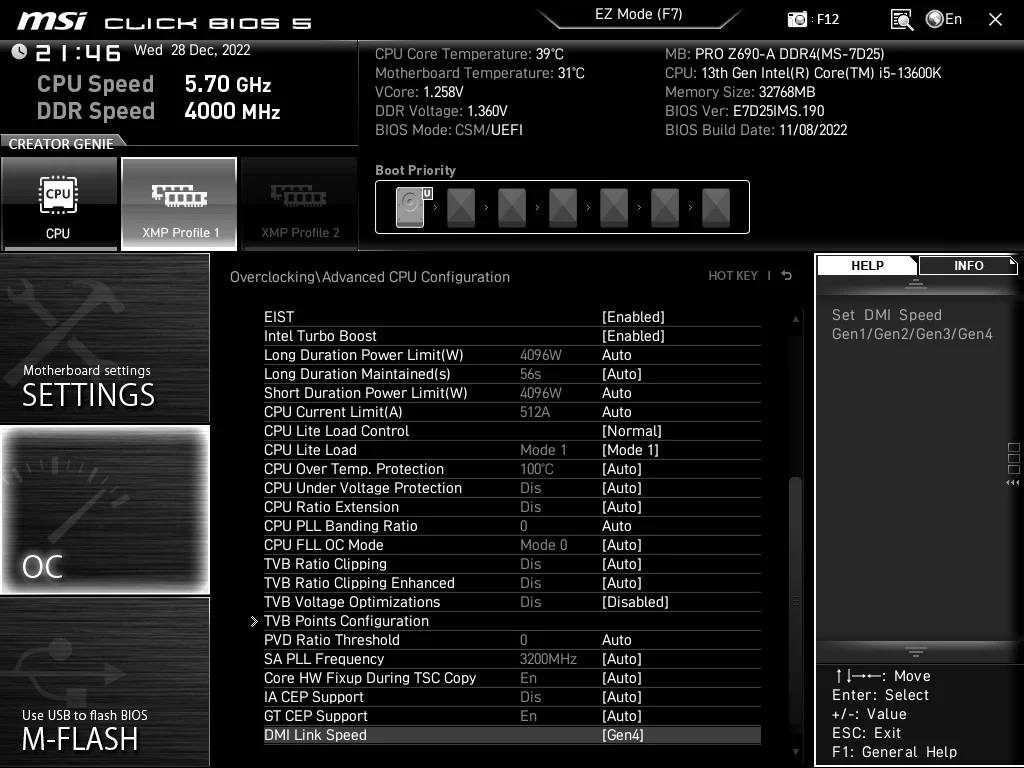
Task: Open the CPU Lite Load Control Normal dropdown
Action: [632, 431]
